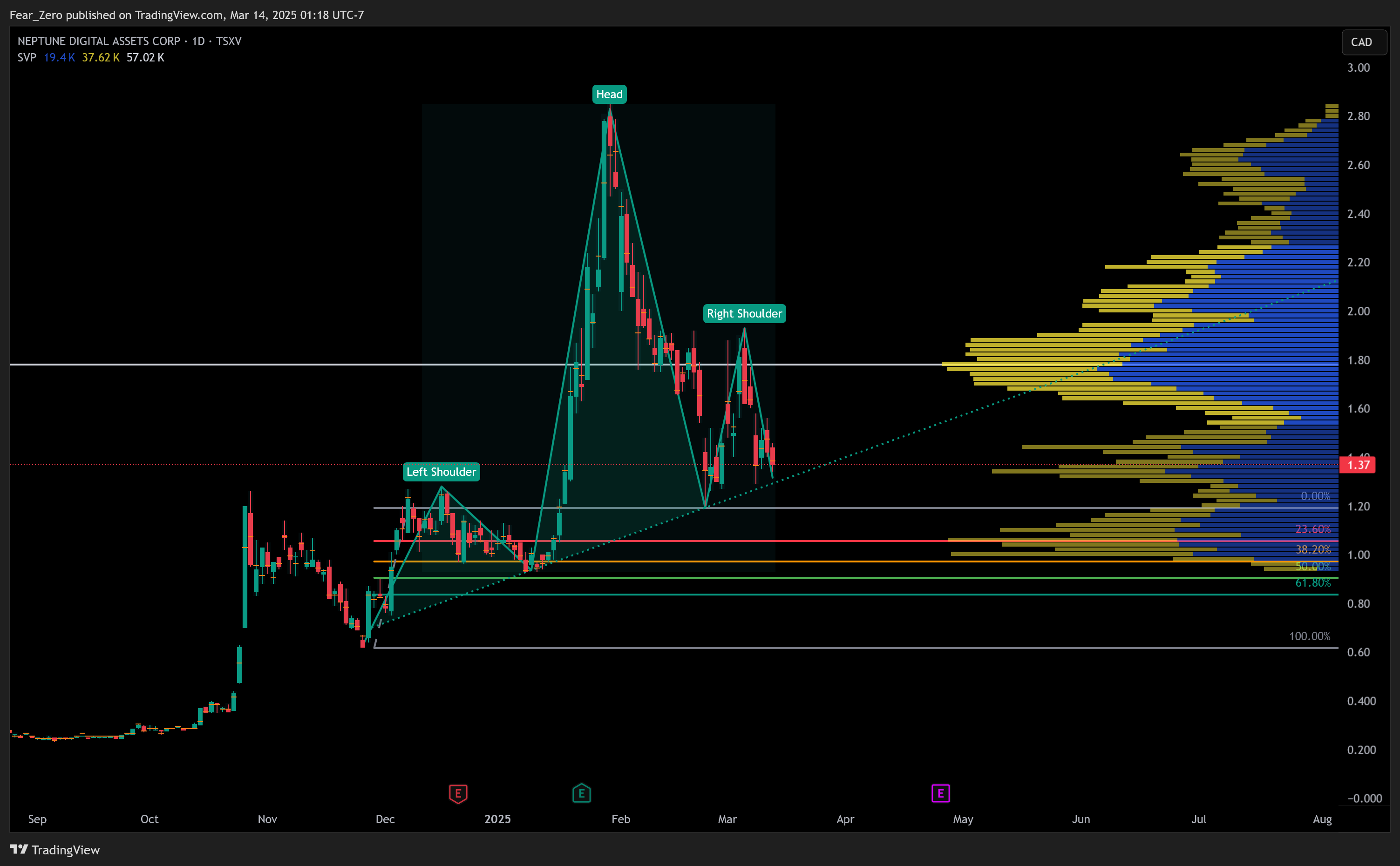Click the 50.00% Fibonacci level label
This screenshot has height=866, width=1400.
pyautogui.click(x=1313, y=567)
